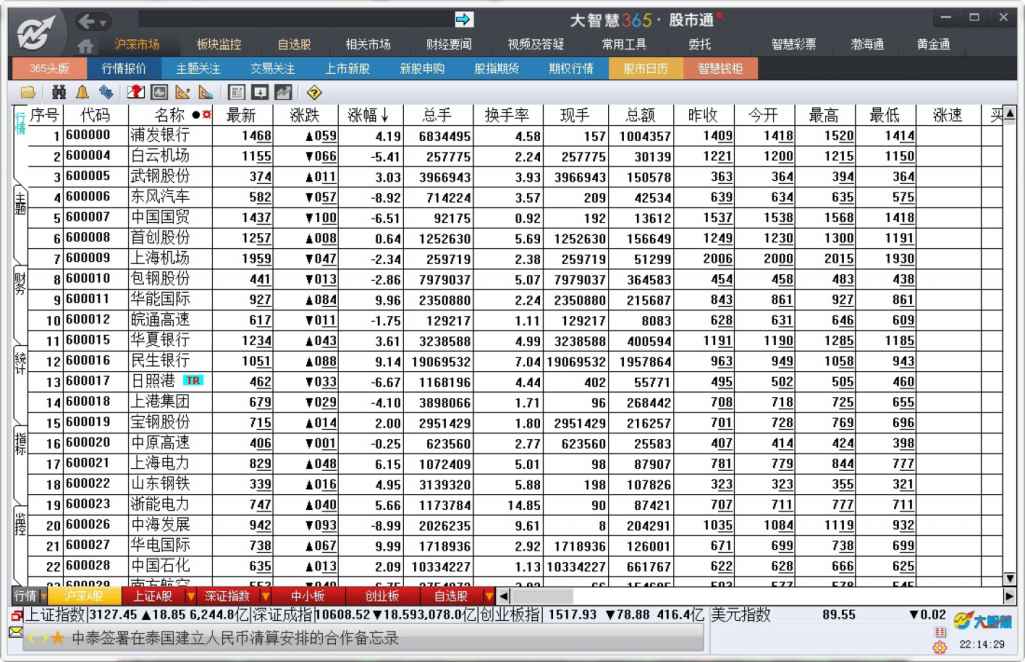Screen dimensions: 1025x662
Task: Open the mail envelope icon in status bar
Action: click(x=16, y=632)
